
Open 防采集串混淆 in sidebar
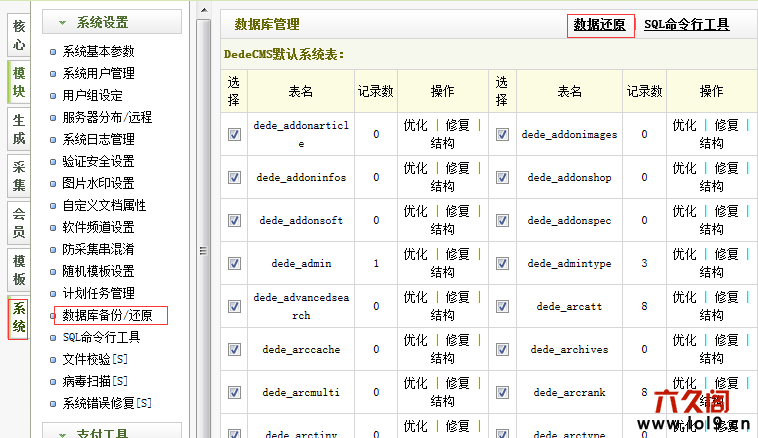click(x=98, y=249)
